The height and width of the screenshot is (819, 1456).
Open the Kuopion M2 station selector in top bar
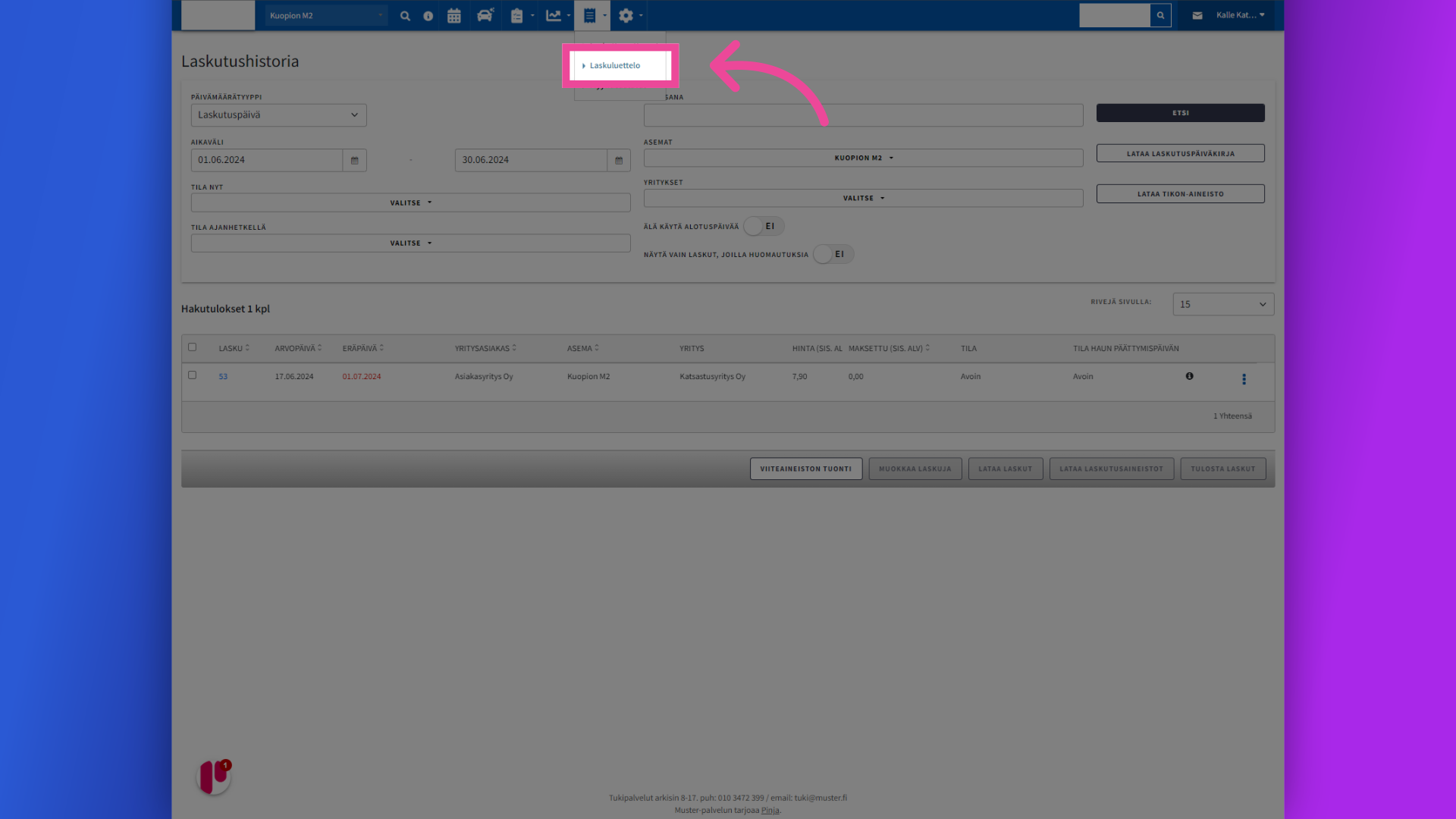point(326,16)
